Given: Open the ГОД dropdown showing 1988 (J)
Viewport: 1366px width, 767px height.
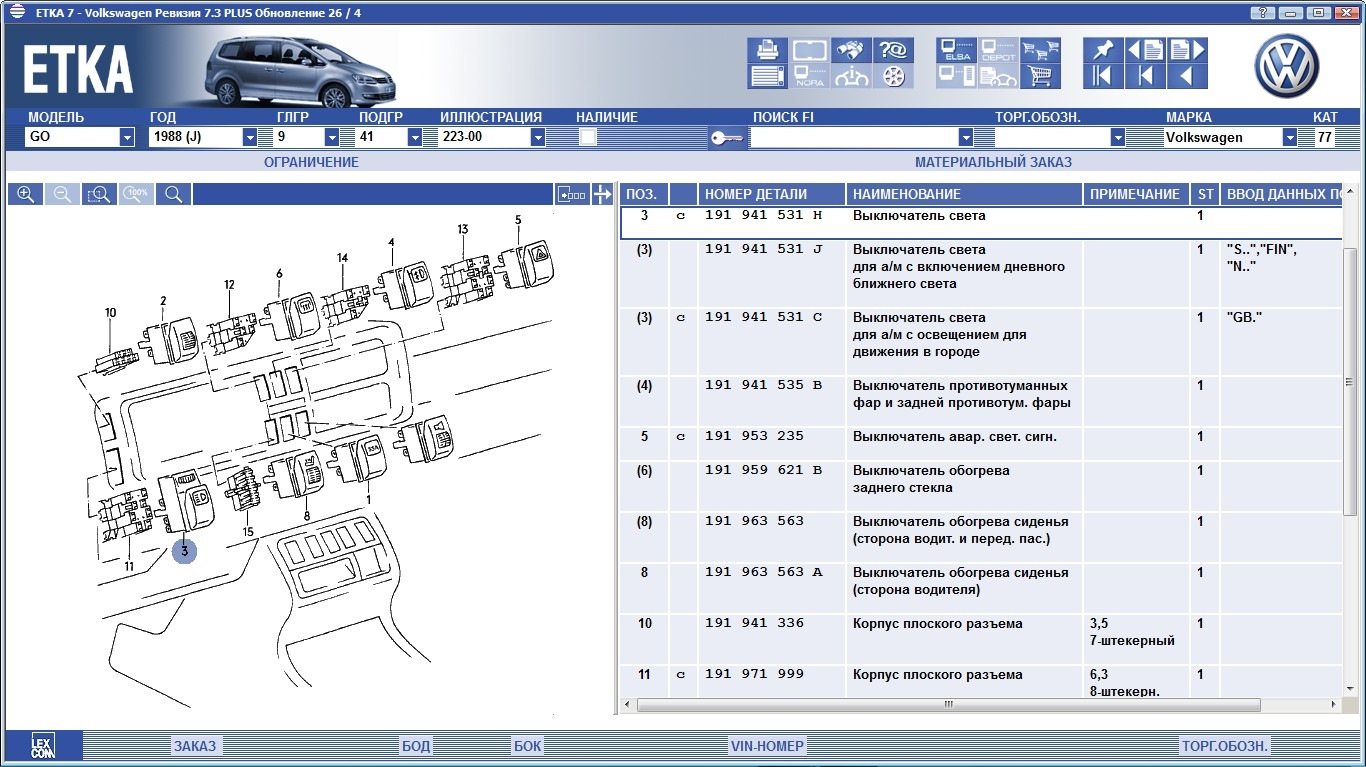Looking at the screenshot, I should click(x=249, y=138).
